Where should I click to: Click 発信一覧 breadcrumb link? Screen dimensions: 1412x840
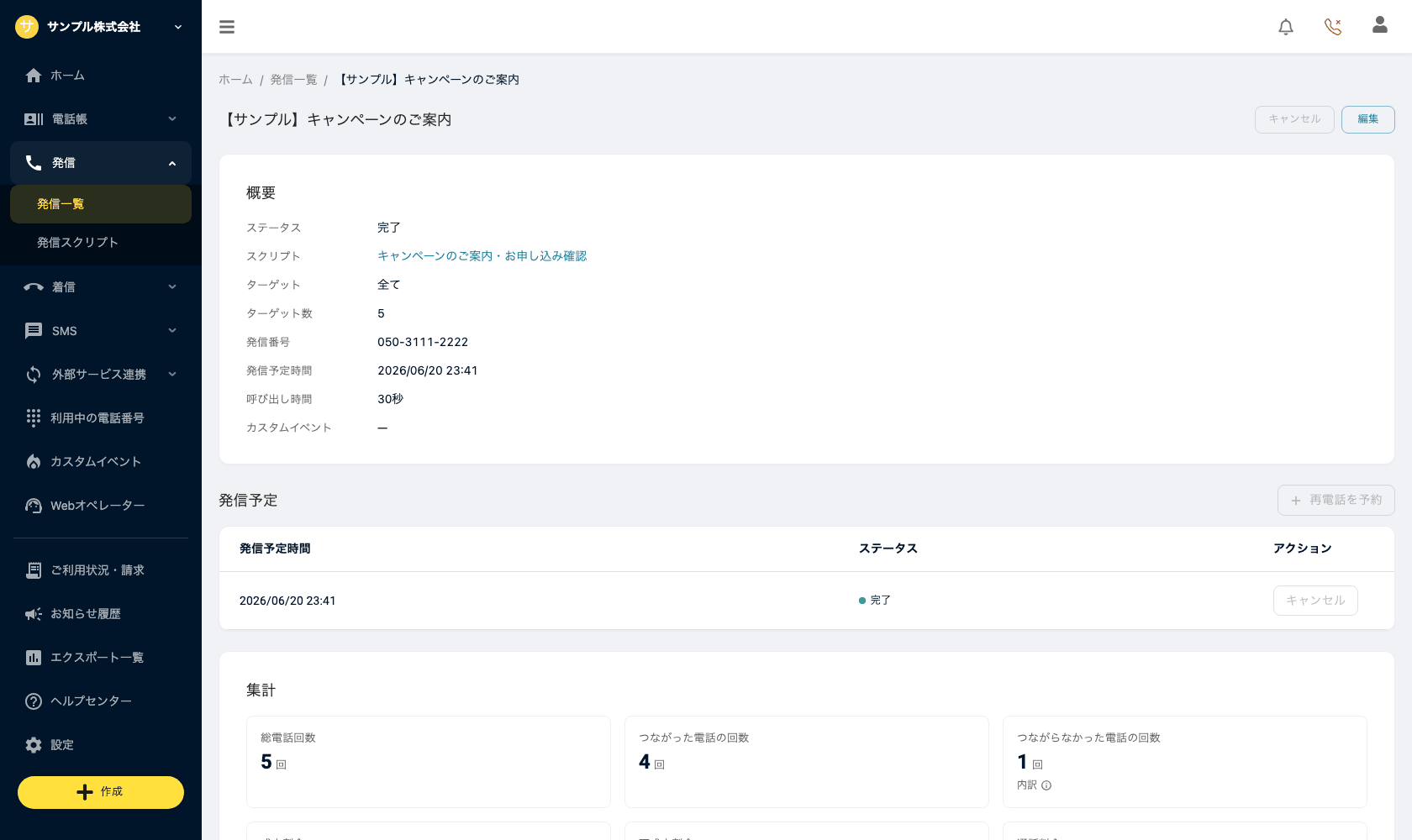point(293,80)
